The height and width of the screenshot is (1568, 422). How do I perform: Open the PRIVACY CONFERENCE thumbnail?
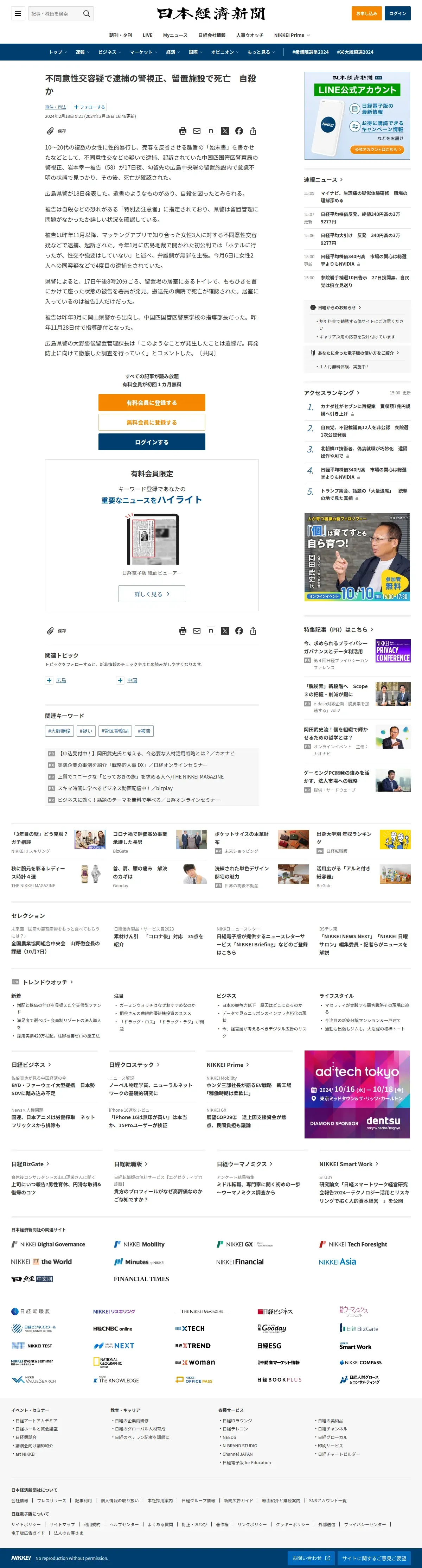point(393,651)
